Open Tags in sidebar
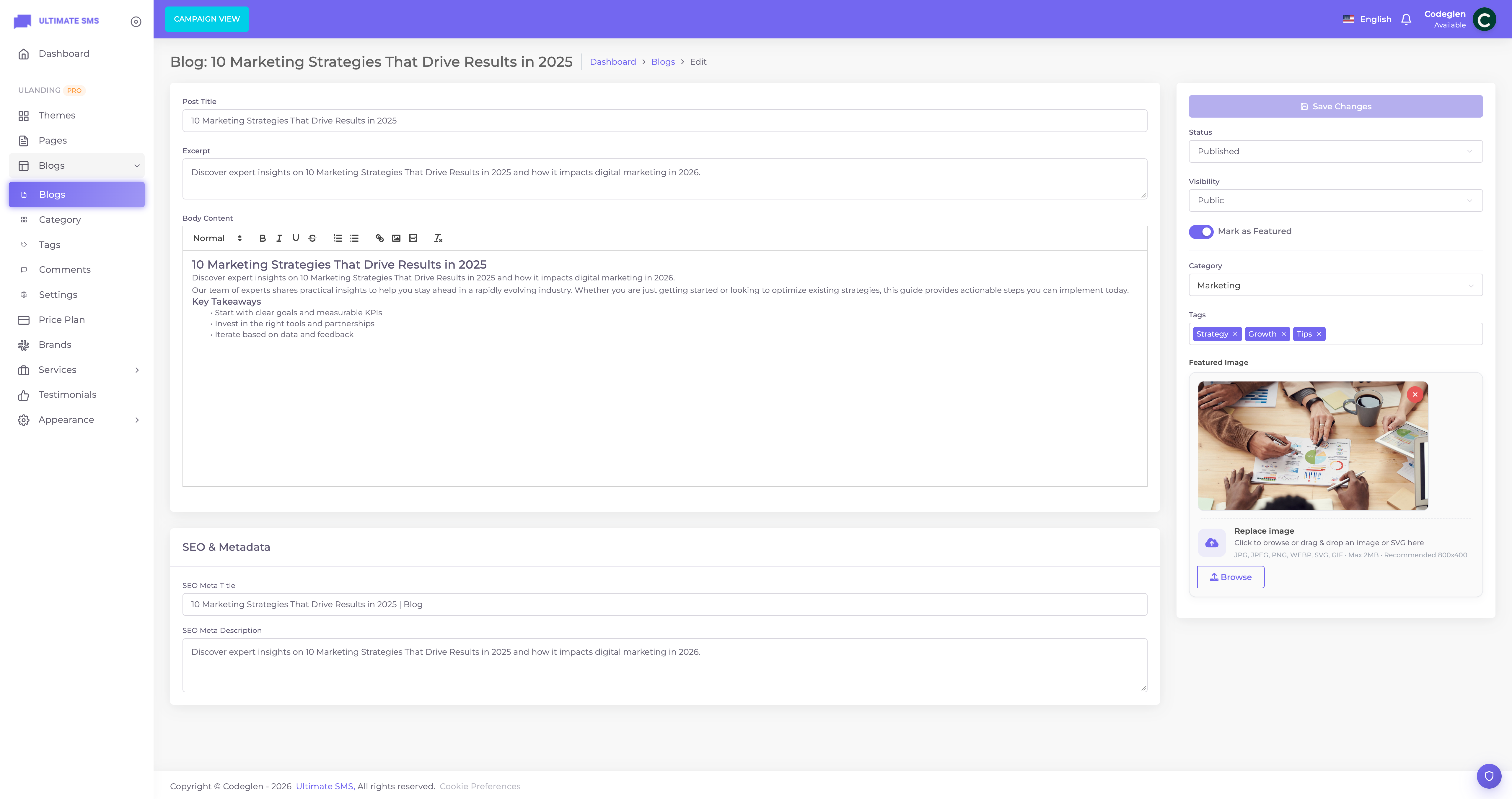Image resolution: width=1512 pixels, height=799 pixels. coord(77,245)
